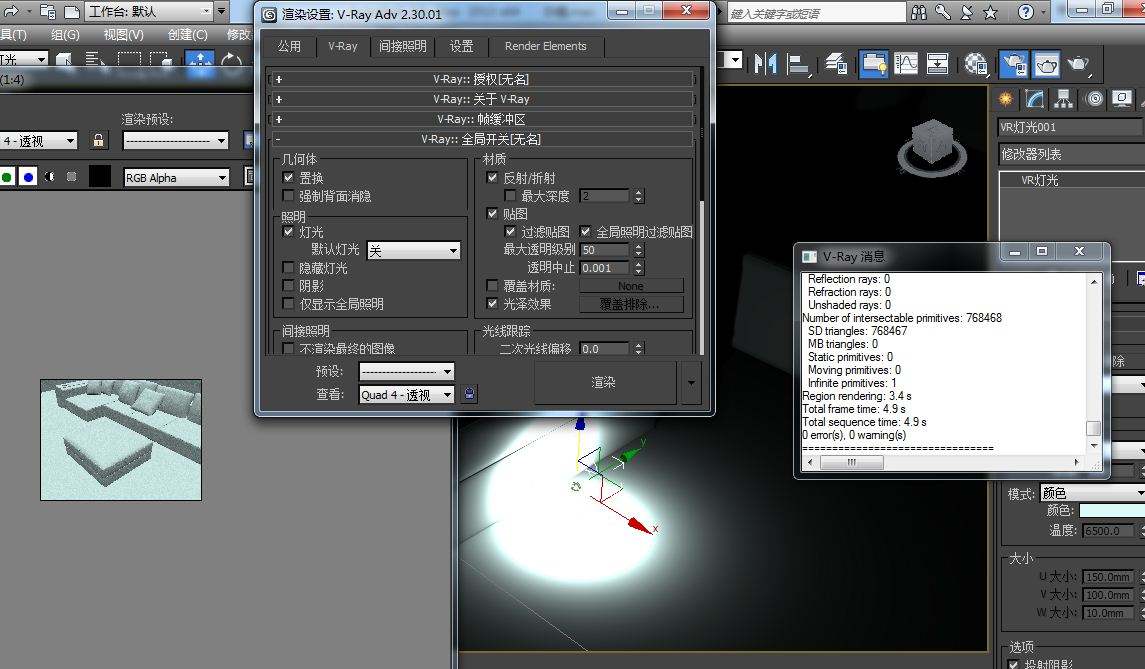This screenshot has width=1145, height=669.
Task: Enable the 阴影 shadows checkbox
Action: point(288,285)
